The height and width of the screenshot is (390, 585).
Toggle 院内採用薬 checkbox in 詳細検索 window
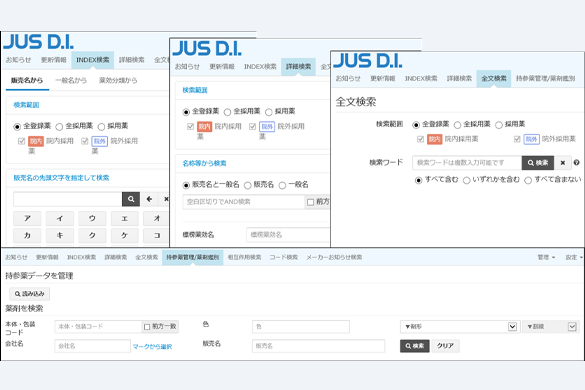click(190, 127)
